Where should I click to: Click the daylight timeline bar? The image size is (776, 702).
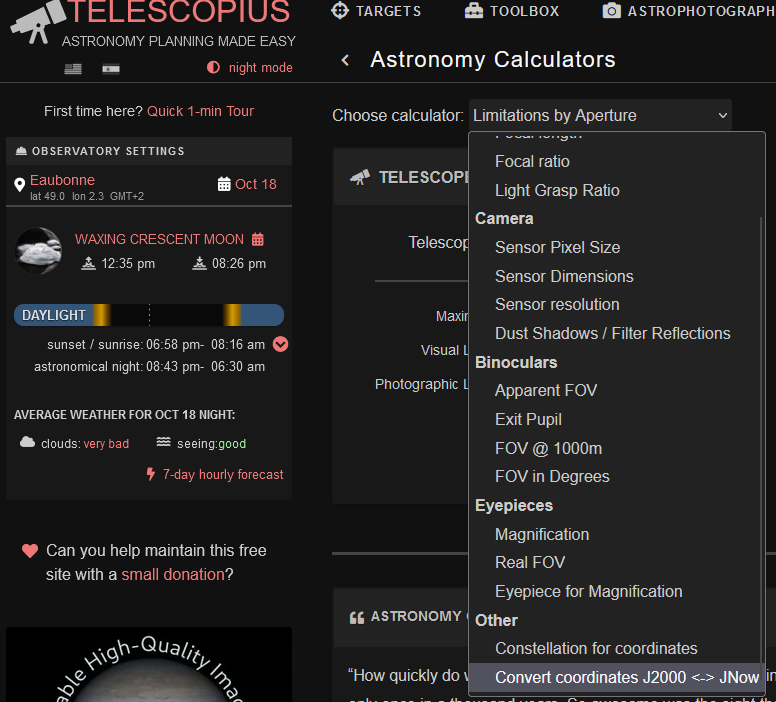(x=149, y=315)
